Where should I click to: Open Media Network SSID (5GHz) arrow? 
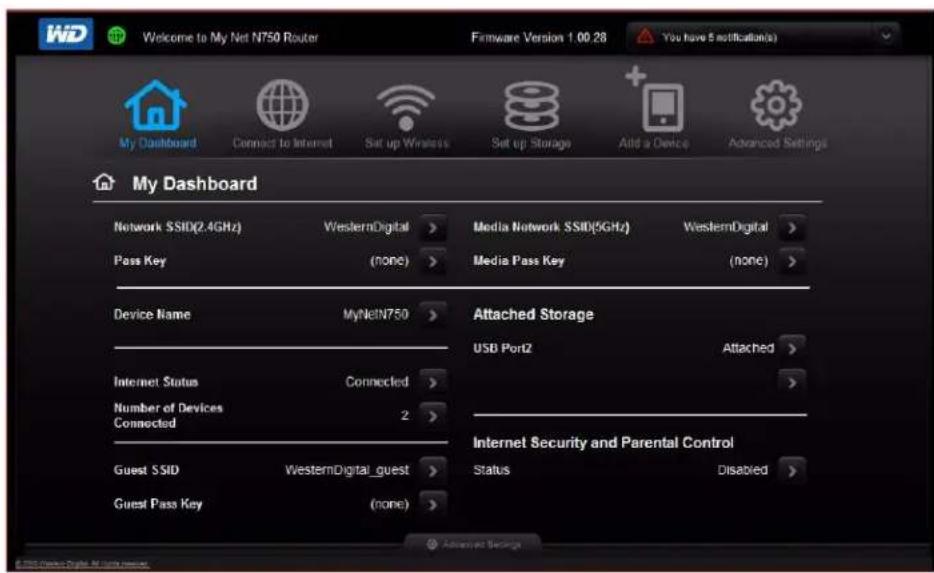[x=792, y=228]
